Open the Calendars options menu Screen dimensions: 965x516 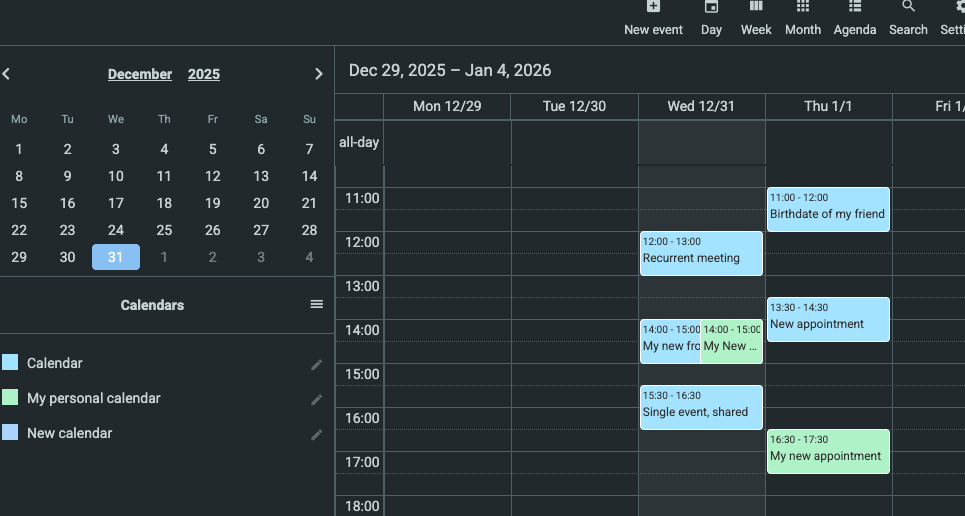317,304
